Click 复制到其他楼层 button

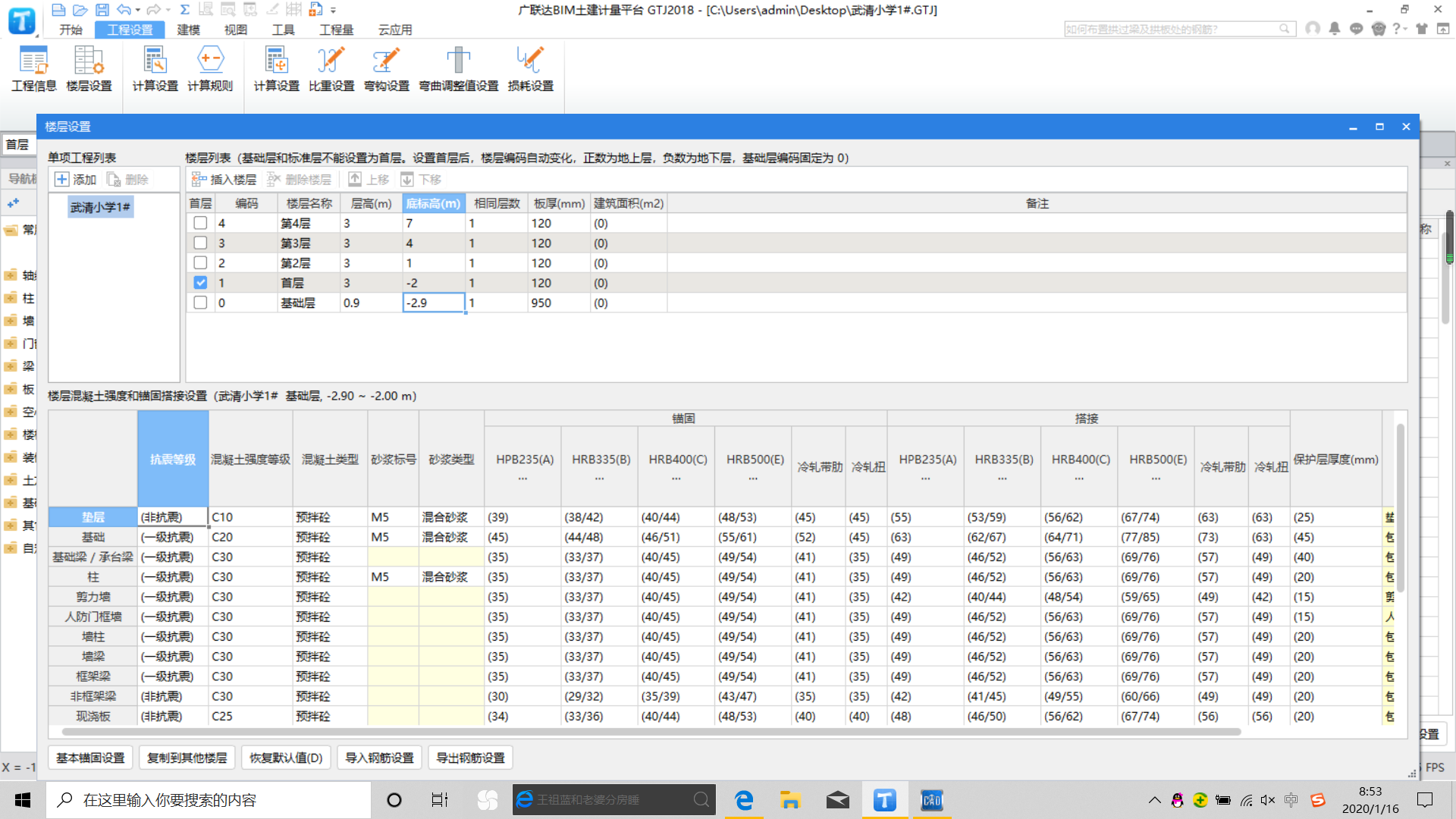(x=187, y=758)
